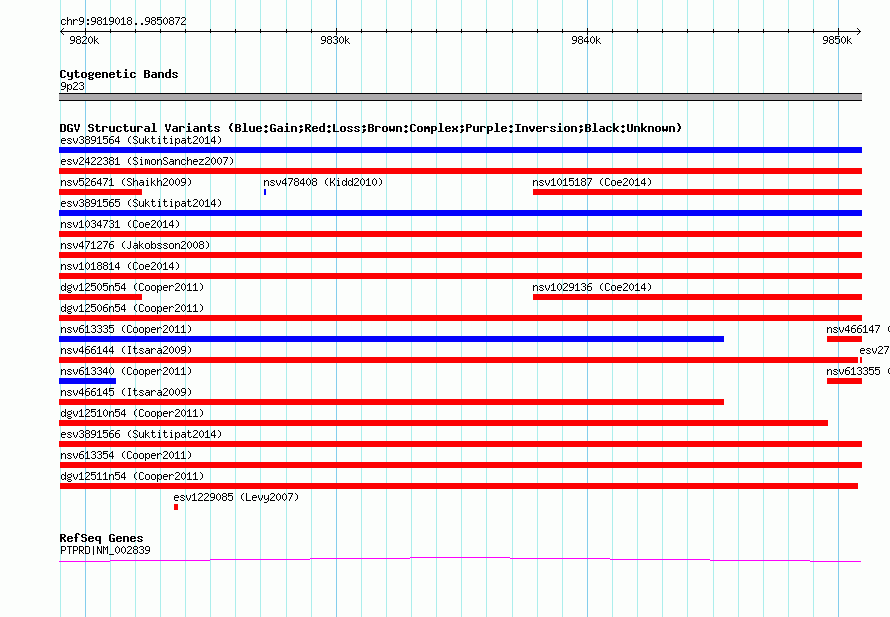Click the short blue bar under nsv613340
890x617 pixels.
point(87,381)
